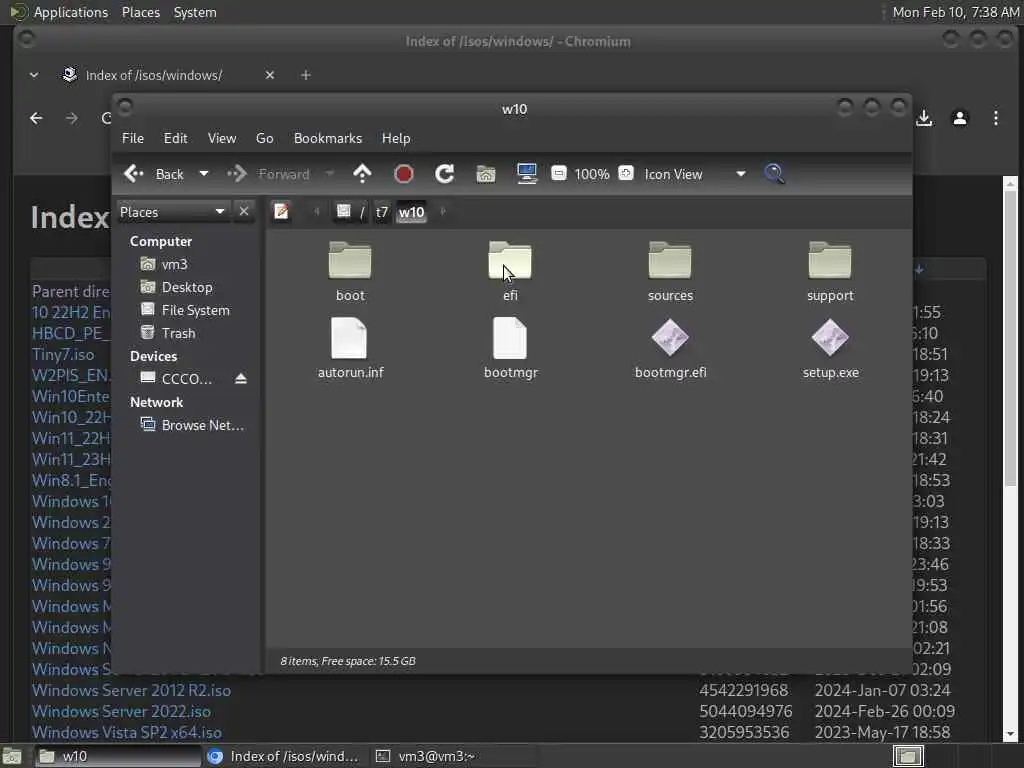Open the boot folder
Image resolution: width=1024 pixels, height=768 pixels.
pyautogui.click(x=350, y=272)
